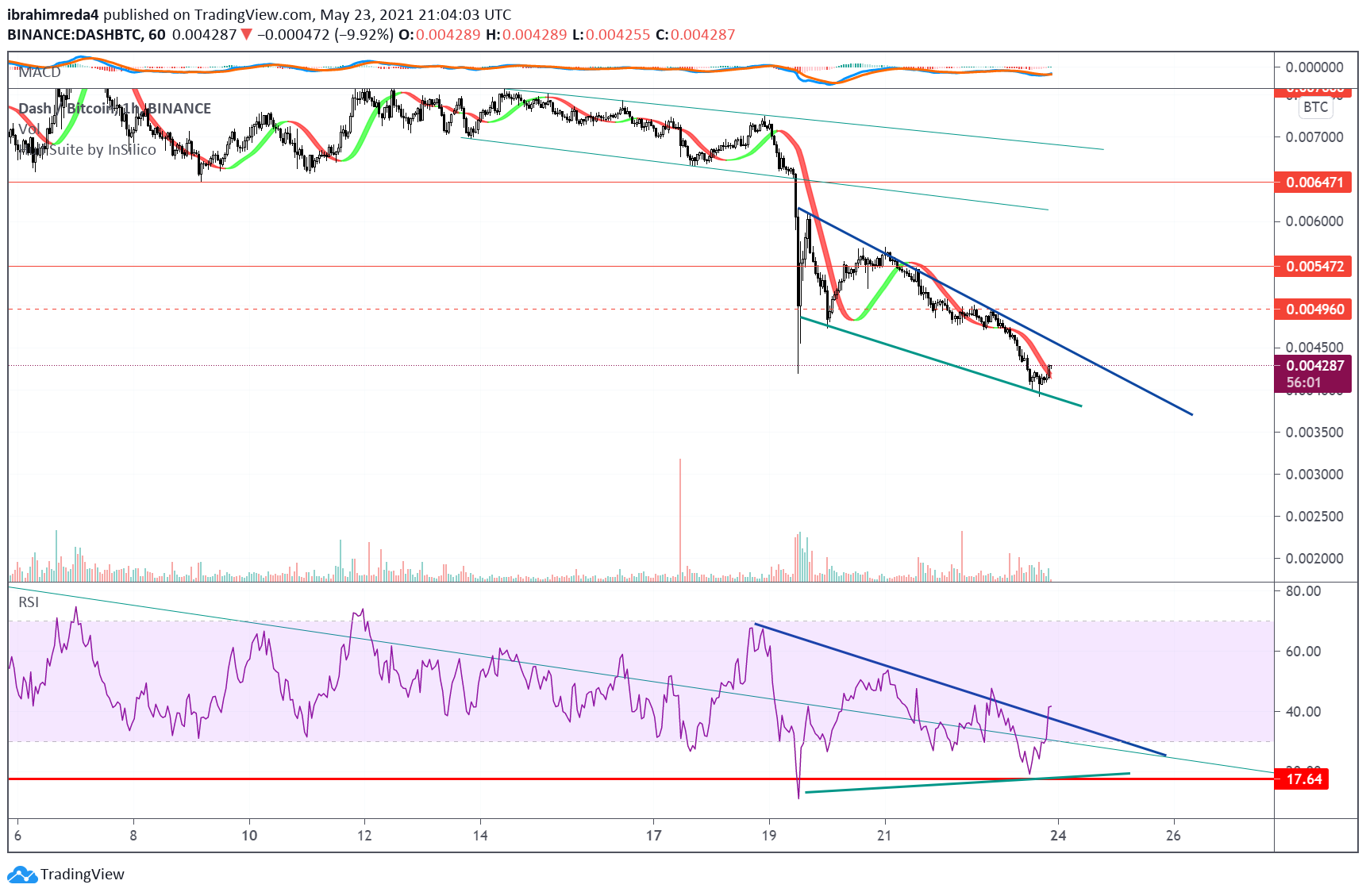Screen dimensions: 1366x896
Task: Click the date label 24 on time axis
Action: click(x=1058, y=836)
